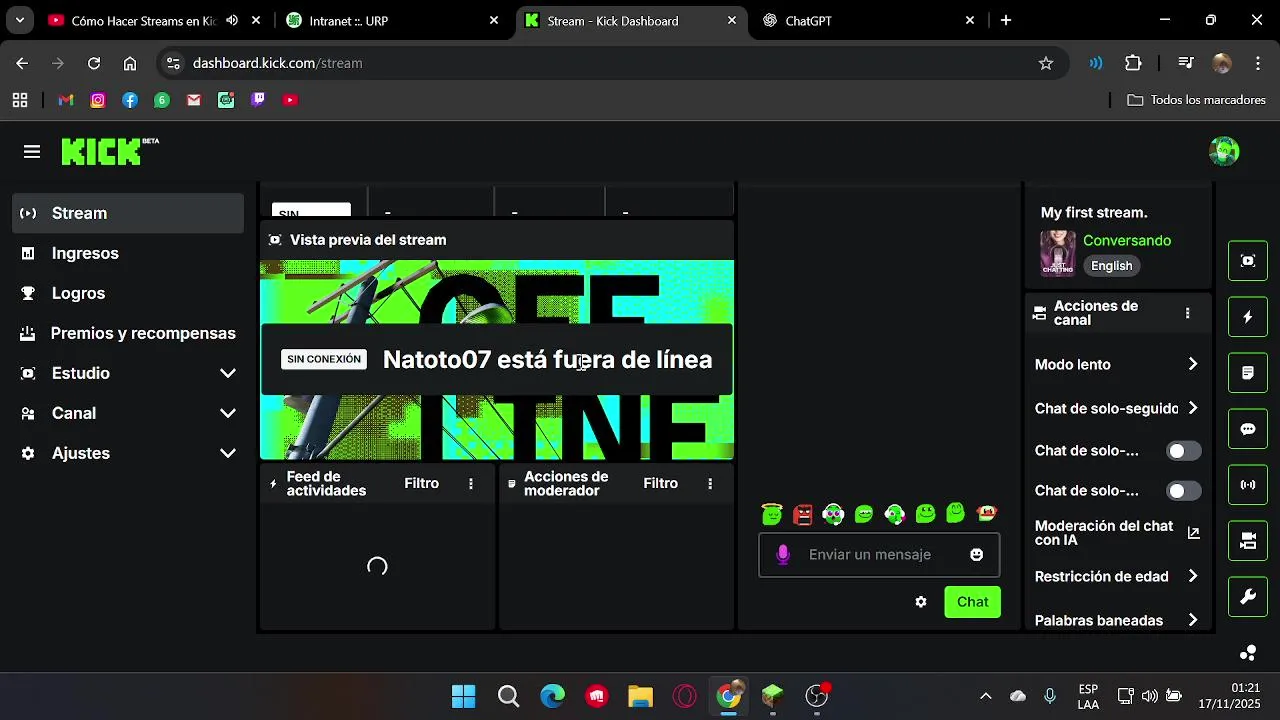Click the wrench tool icon in the right rail
This screenshot has width=1280, height=720.
(x=1248, y=597)
